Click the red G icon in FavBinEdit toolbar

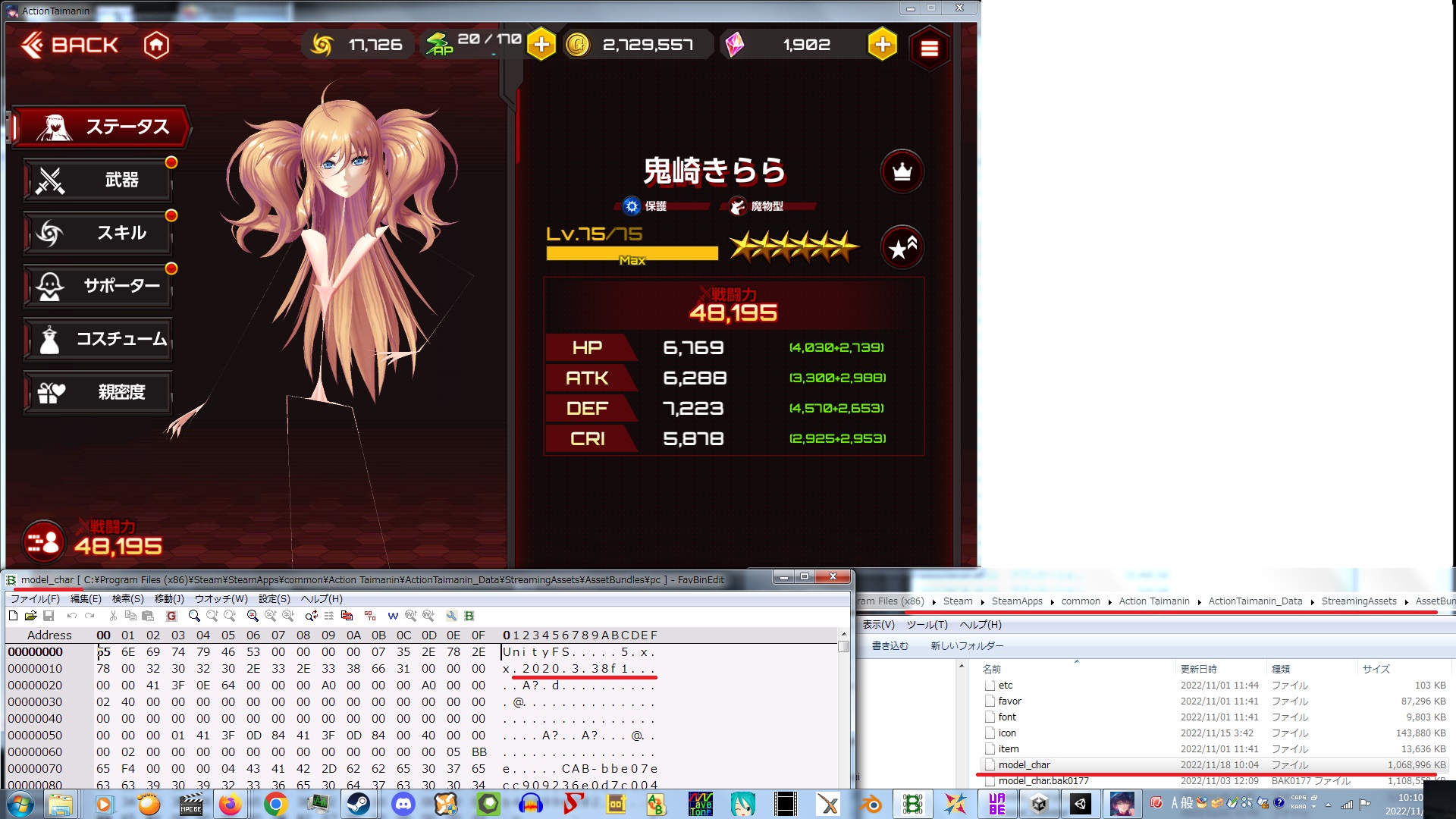tap(171, 616)
